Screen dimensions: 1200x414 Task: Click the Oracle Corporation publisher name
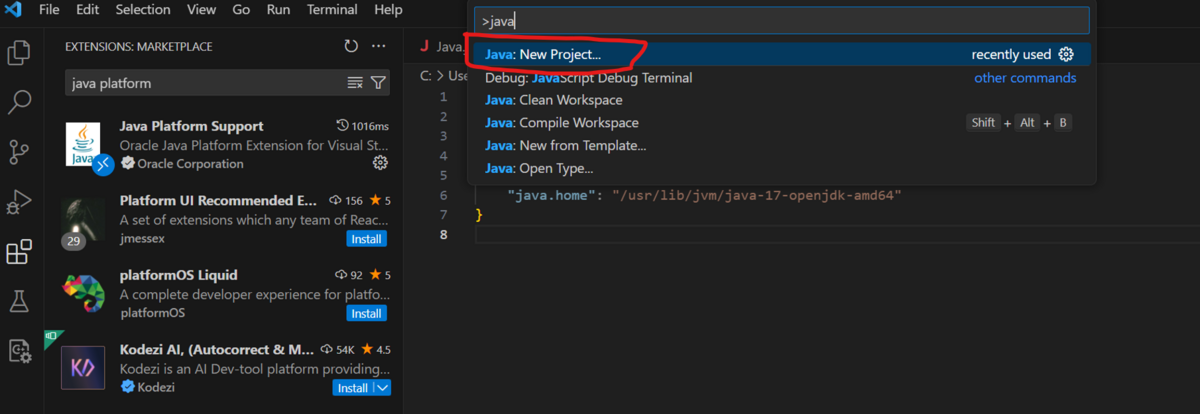[190, 164]
